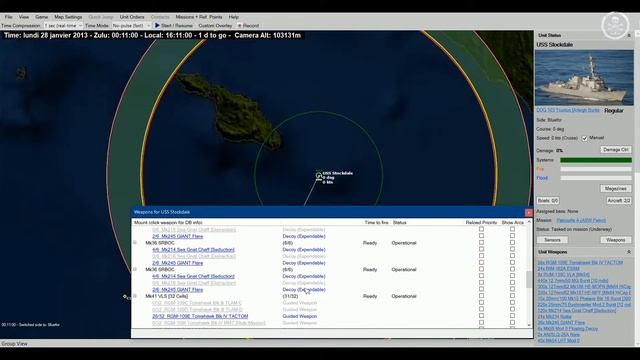
Task: Open the Unit Orders menu
Action: click(x=132, y=17)
